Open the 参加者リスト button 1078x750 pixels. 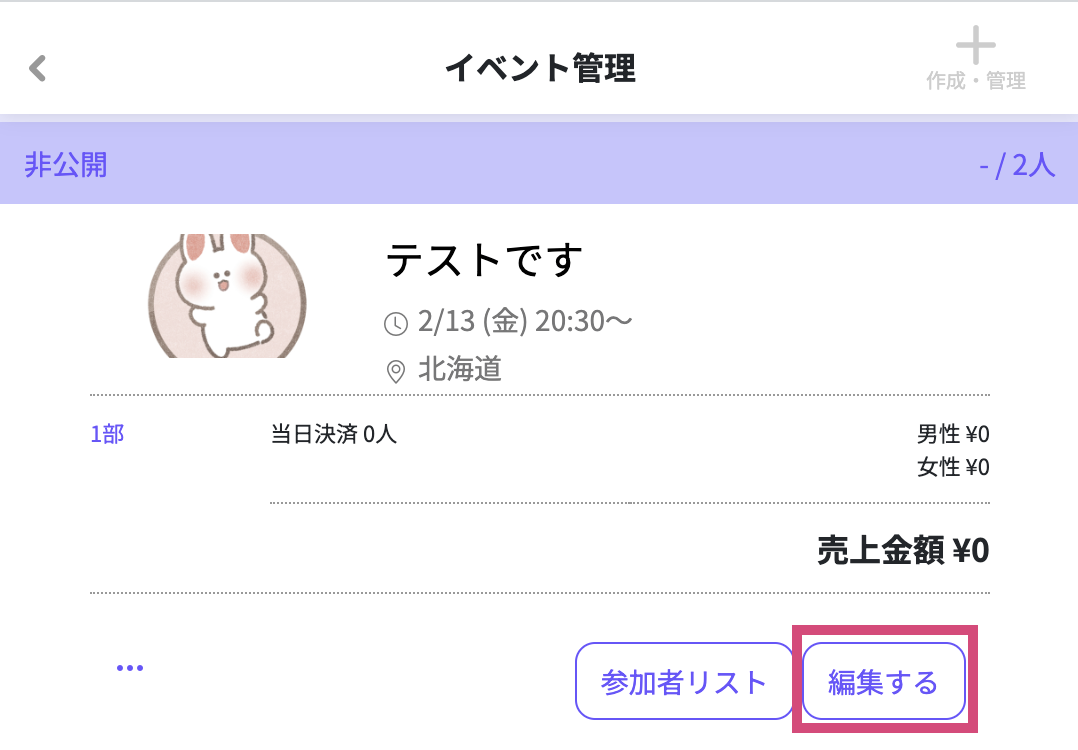(x=684, y=681)
